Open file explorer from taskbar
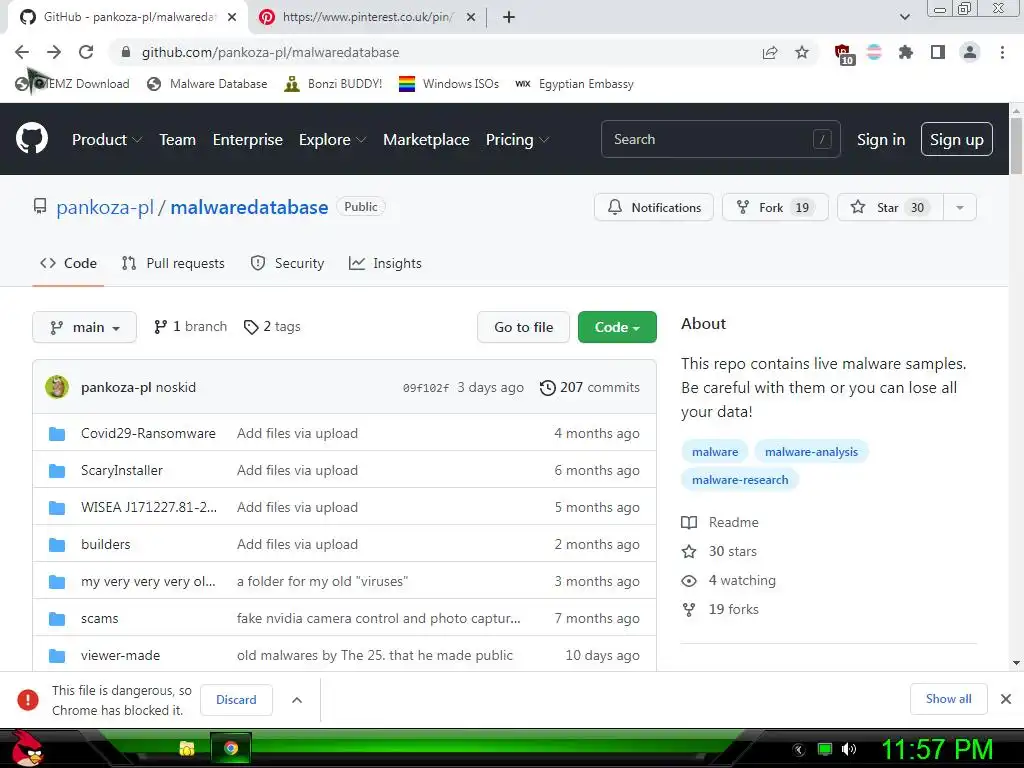 click(x=187, y=748)
